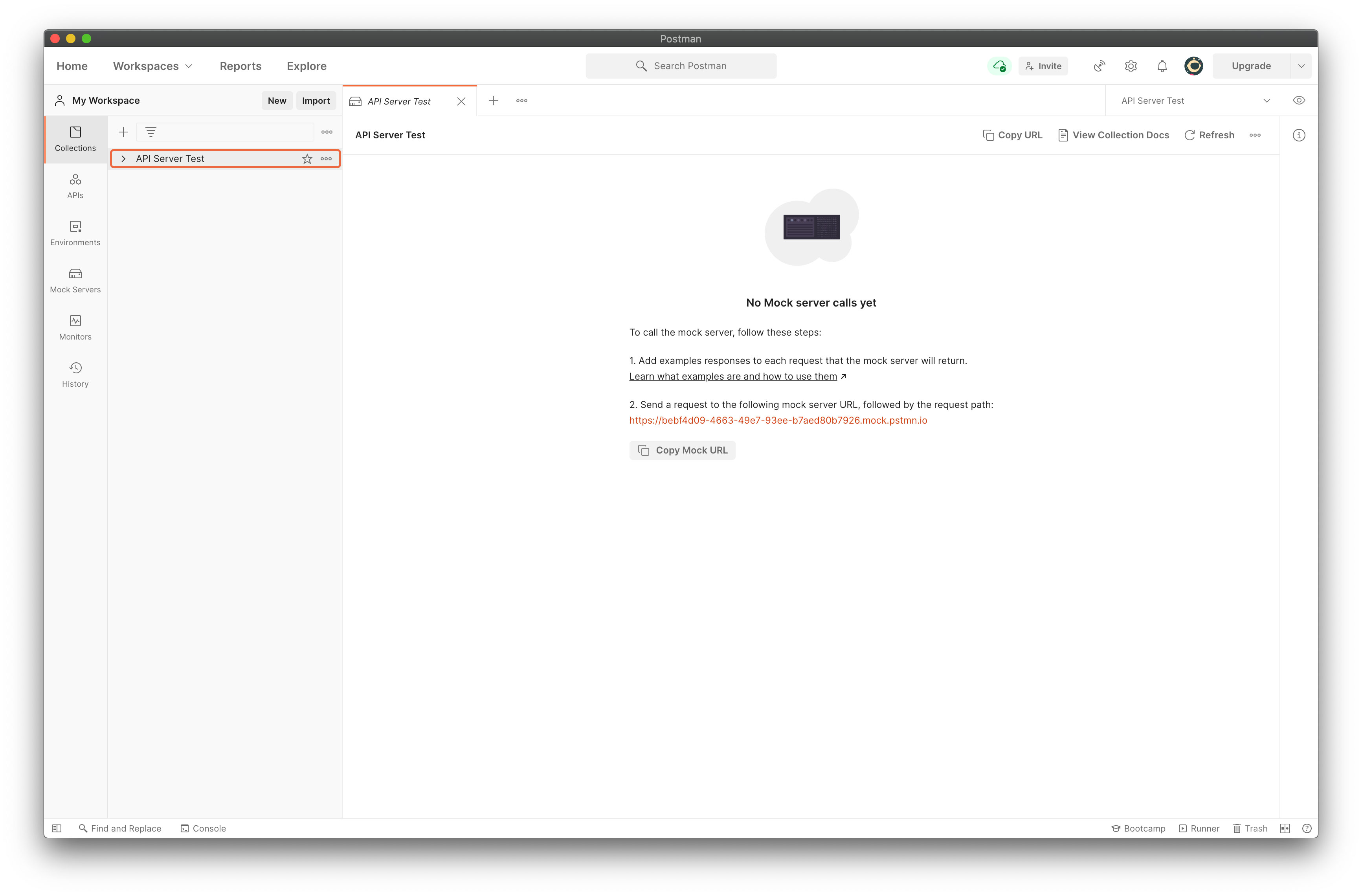
Task: Open the Environments sidebar section
Action: (x=75, y=233)
